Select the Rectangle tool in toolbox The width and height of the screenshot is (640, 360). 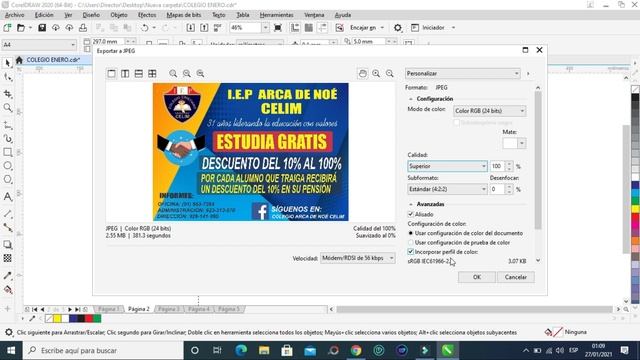click(x=7, y=152)
